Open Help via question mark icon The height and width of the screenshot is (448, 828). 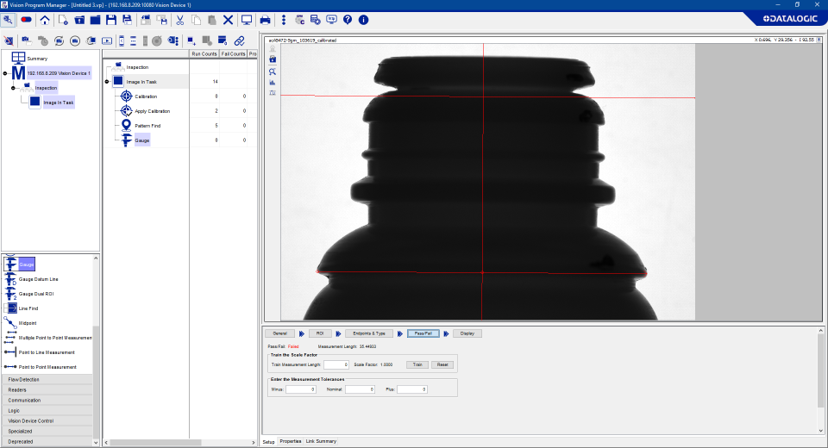[347, 20]
